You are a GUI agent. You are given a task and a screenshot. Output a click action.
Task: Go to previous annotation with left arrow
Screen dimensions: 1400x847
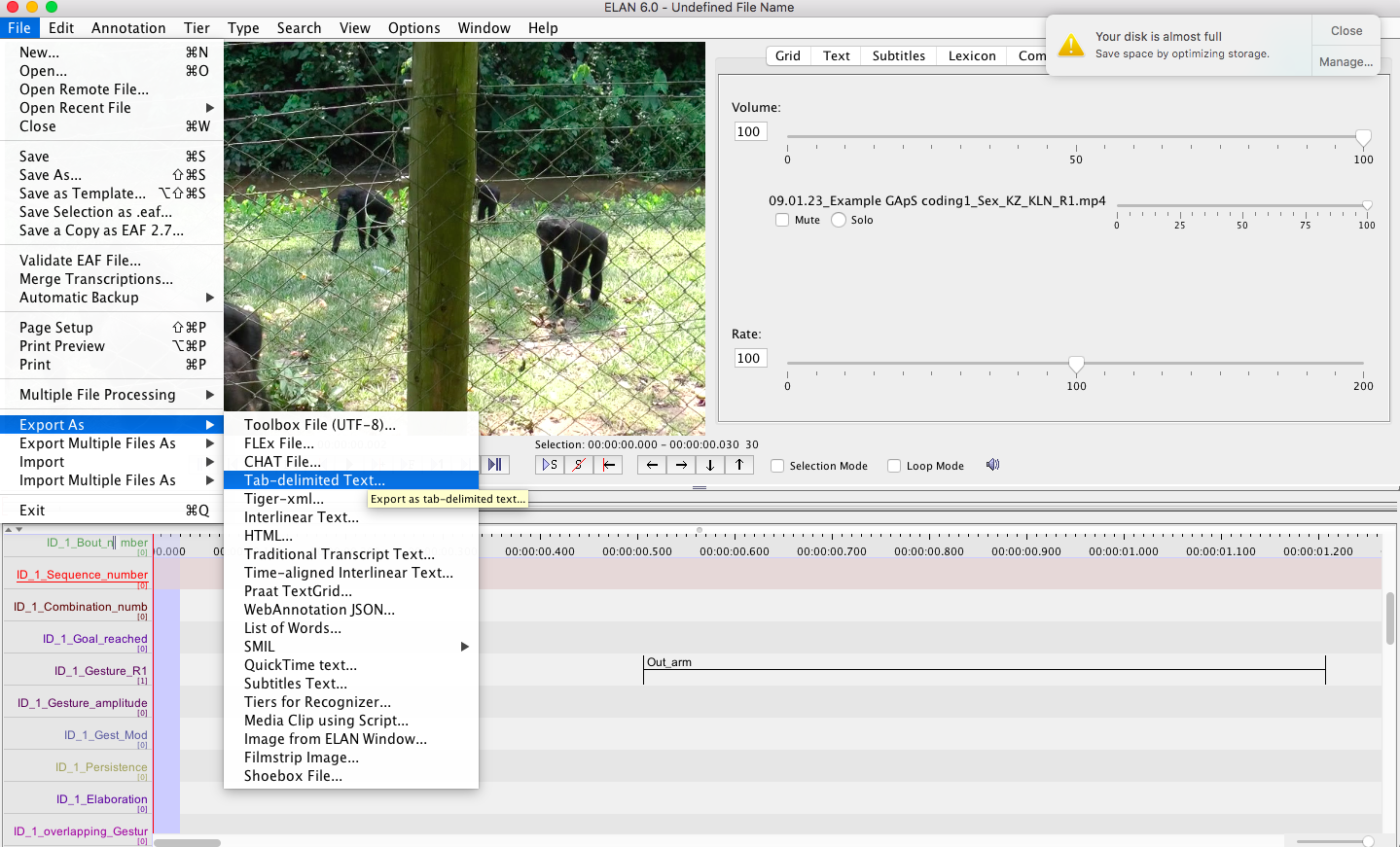[x=652, y=465]
